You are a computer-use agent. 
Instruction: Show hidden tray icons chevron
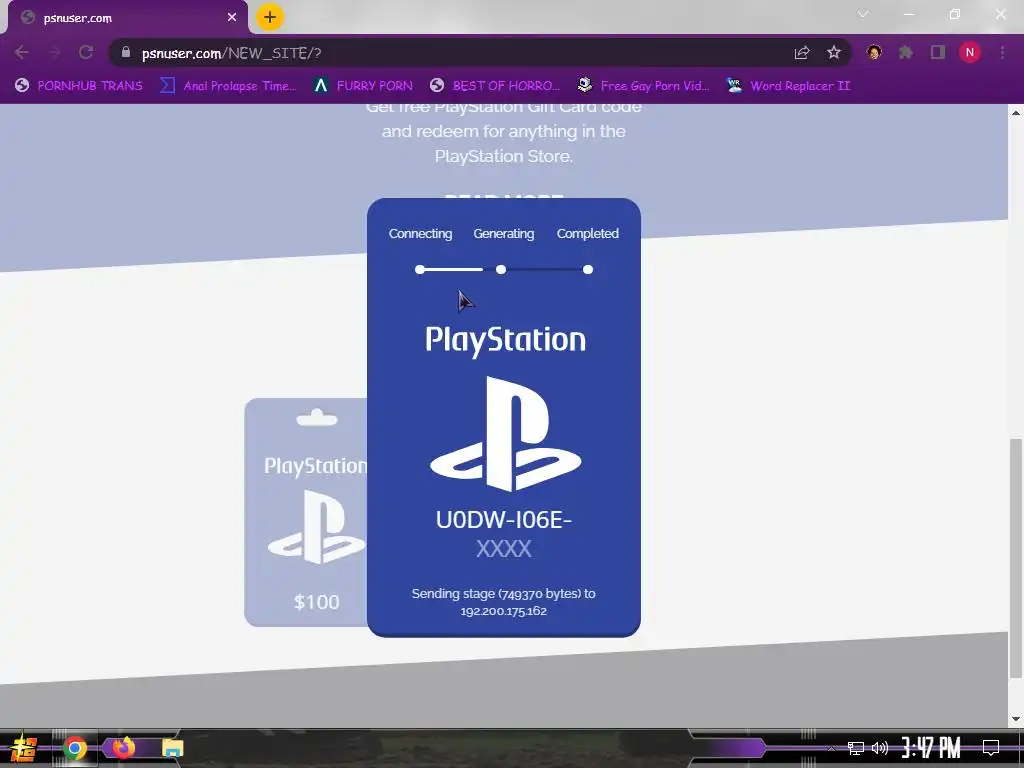tap(831, 748)
